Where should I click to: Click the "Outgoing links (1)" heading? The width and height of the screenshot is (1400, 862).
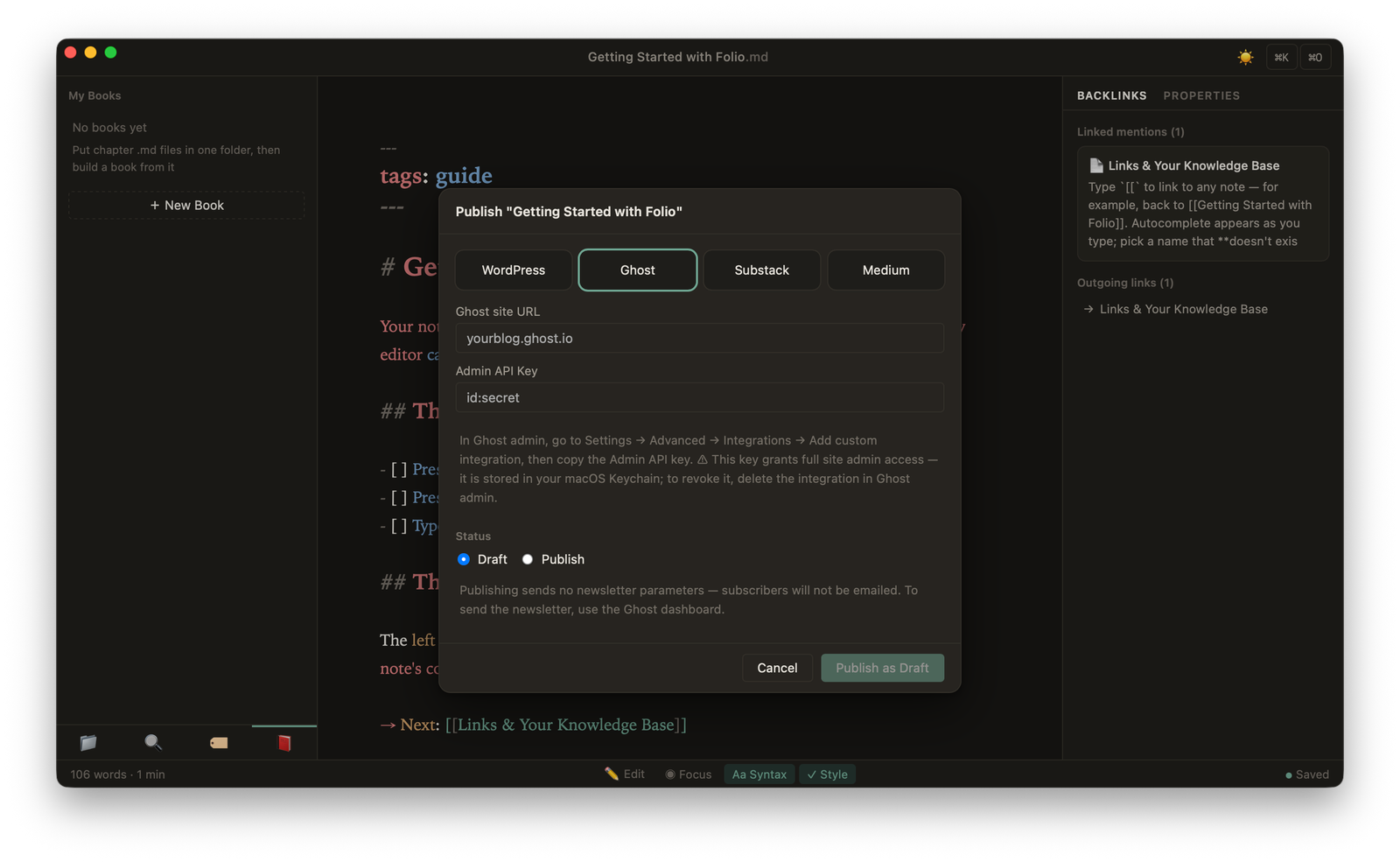tap(1125, 283)
